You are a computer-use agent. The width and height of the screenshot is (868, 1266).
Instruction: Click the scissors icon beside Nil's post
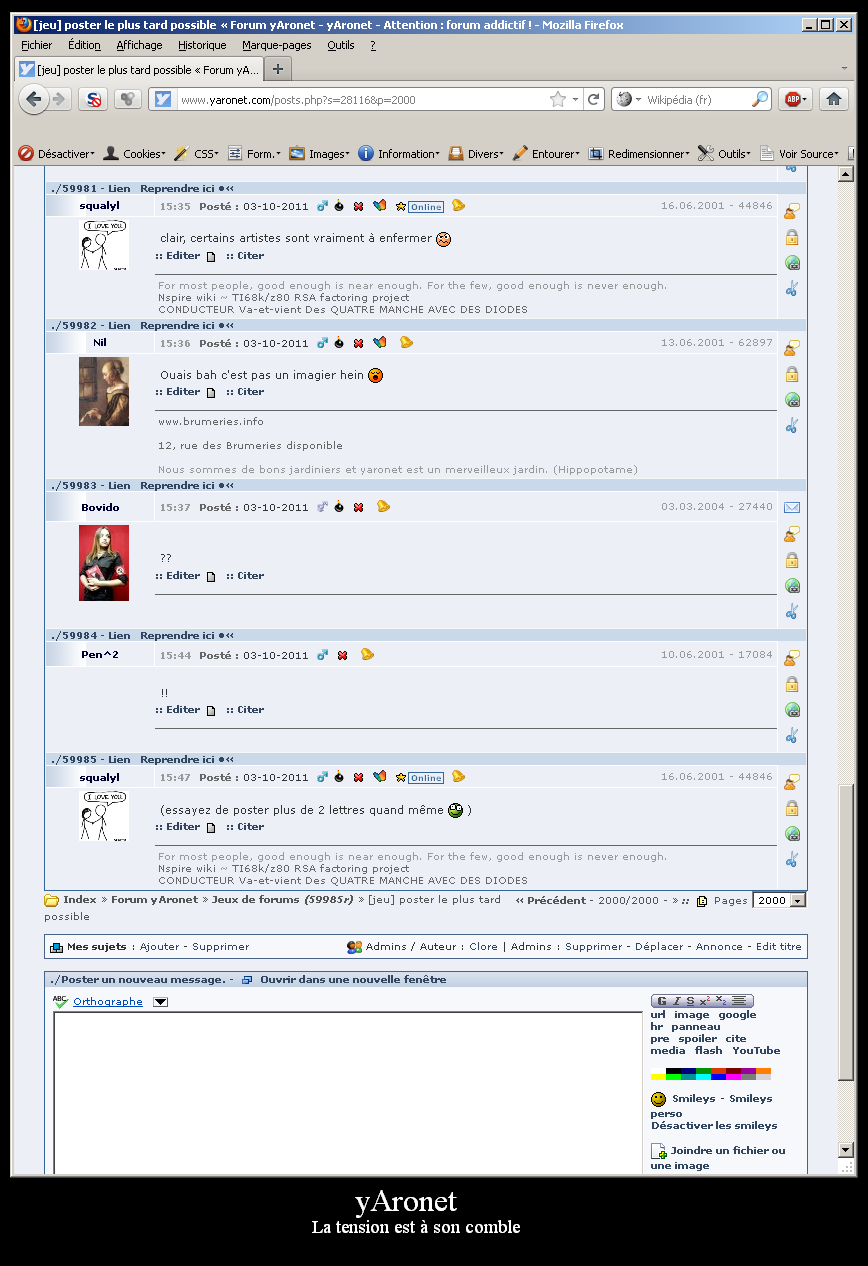[x=792, y=426]
